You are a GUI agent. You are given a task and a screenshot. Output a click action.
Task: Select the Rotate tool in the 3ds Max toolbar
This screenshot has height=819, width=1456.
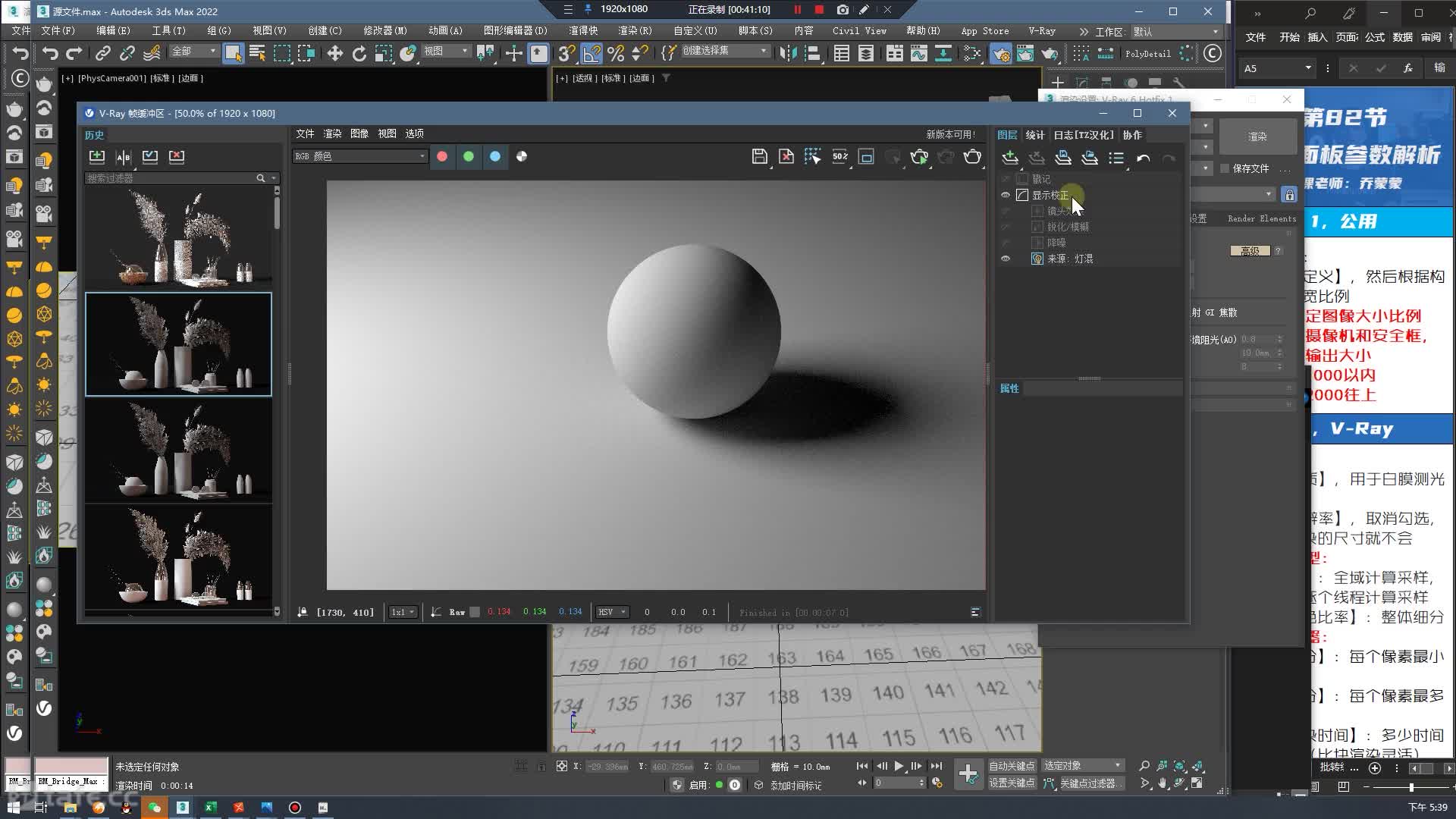coord(359,53)
